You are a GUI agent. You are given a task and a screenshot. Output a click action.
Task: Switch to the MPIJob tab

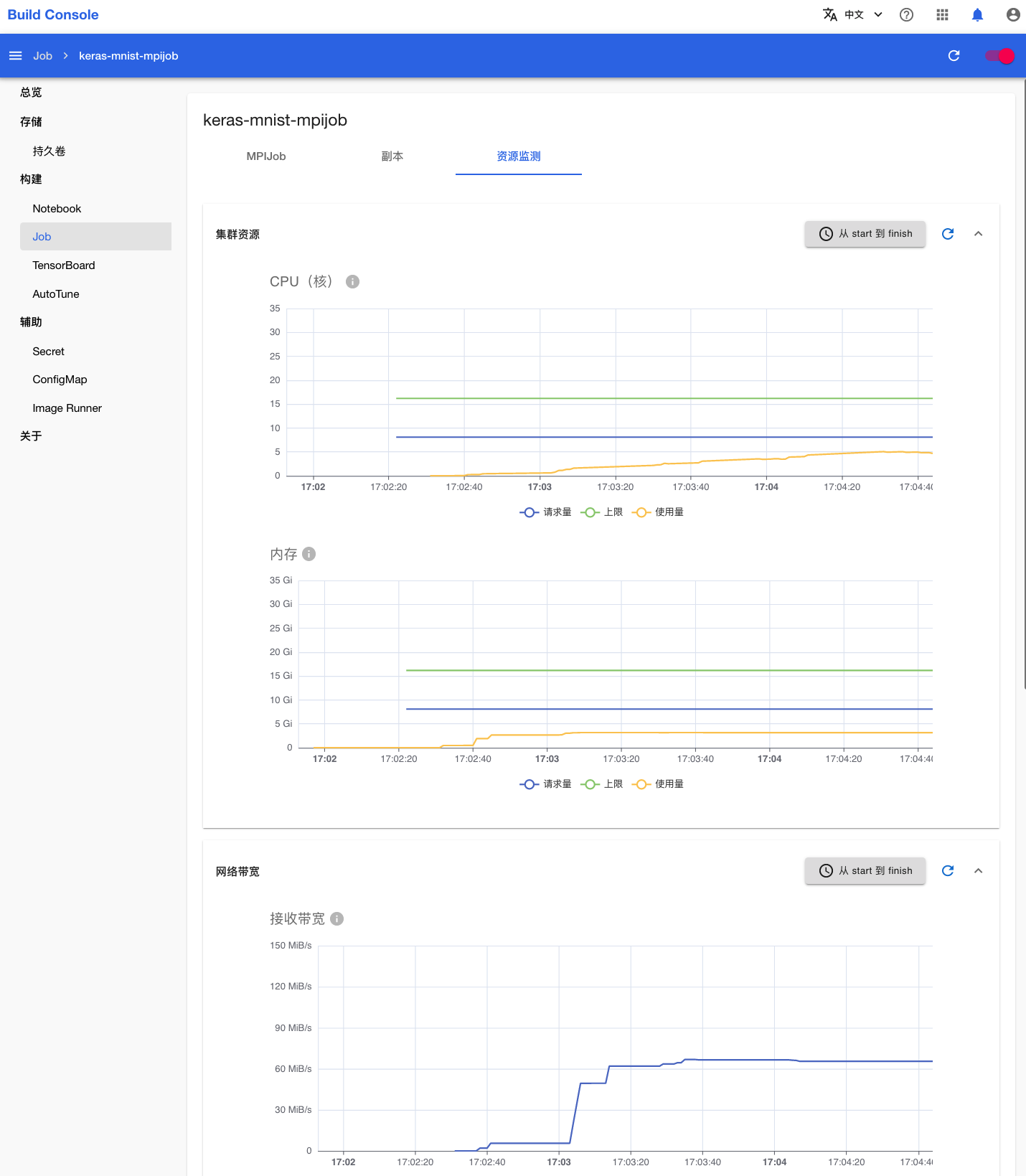click(x=266, y=156)
